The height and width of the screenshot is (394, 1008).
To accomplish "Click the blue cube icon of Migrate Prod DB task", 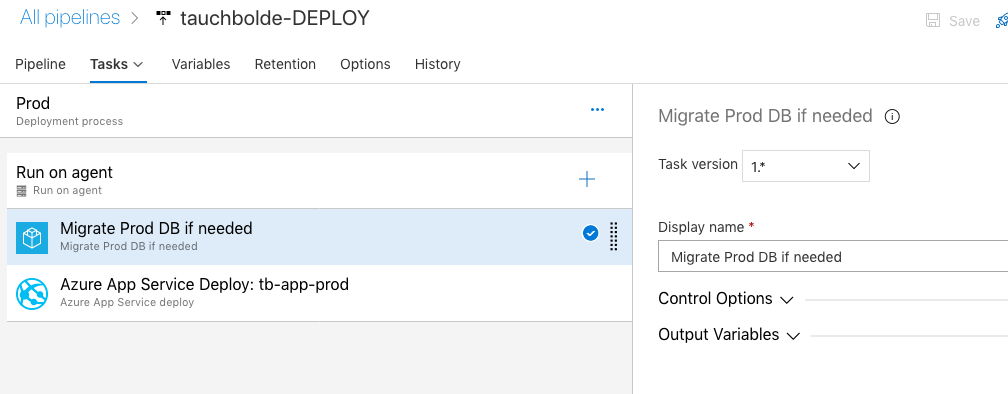I will 32,238.
